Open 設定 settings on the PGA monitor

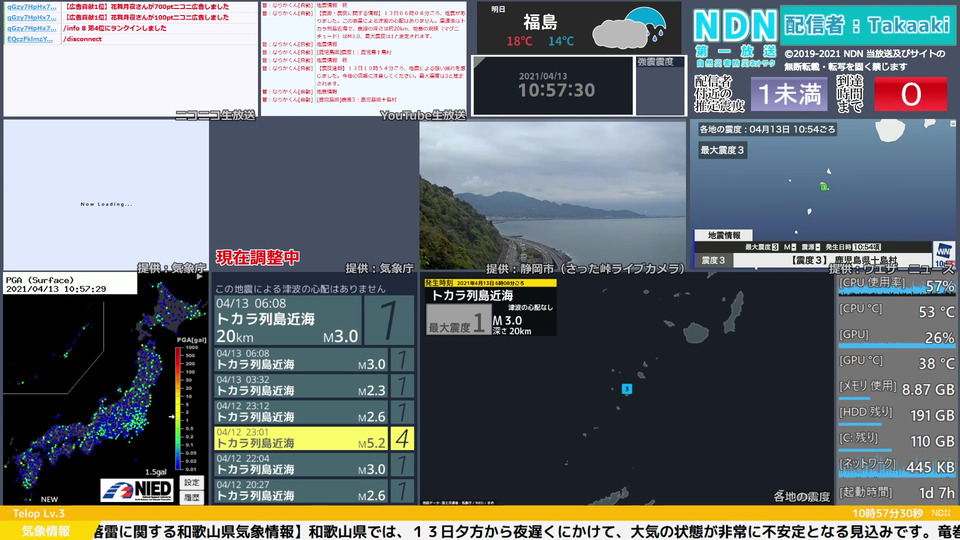(192, 482)
